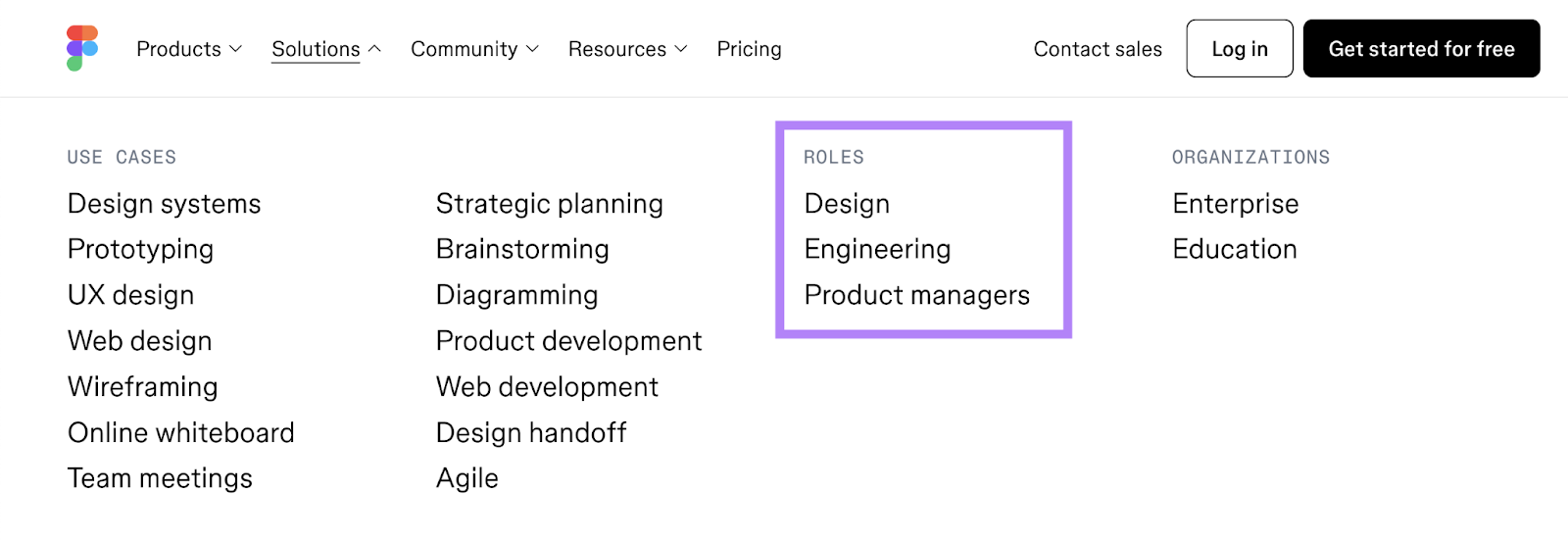
Task: Select Strategic planning from use cases
Action: [549, 204]
